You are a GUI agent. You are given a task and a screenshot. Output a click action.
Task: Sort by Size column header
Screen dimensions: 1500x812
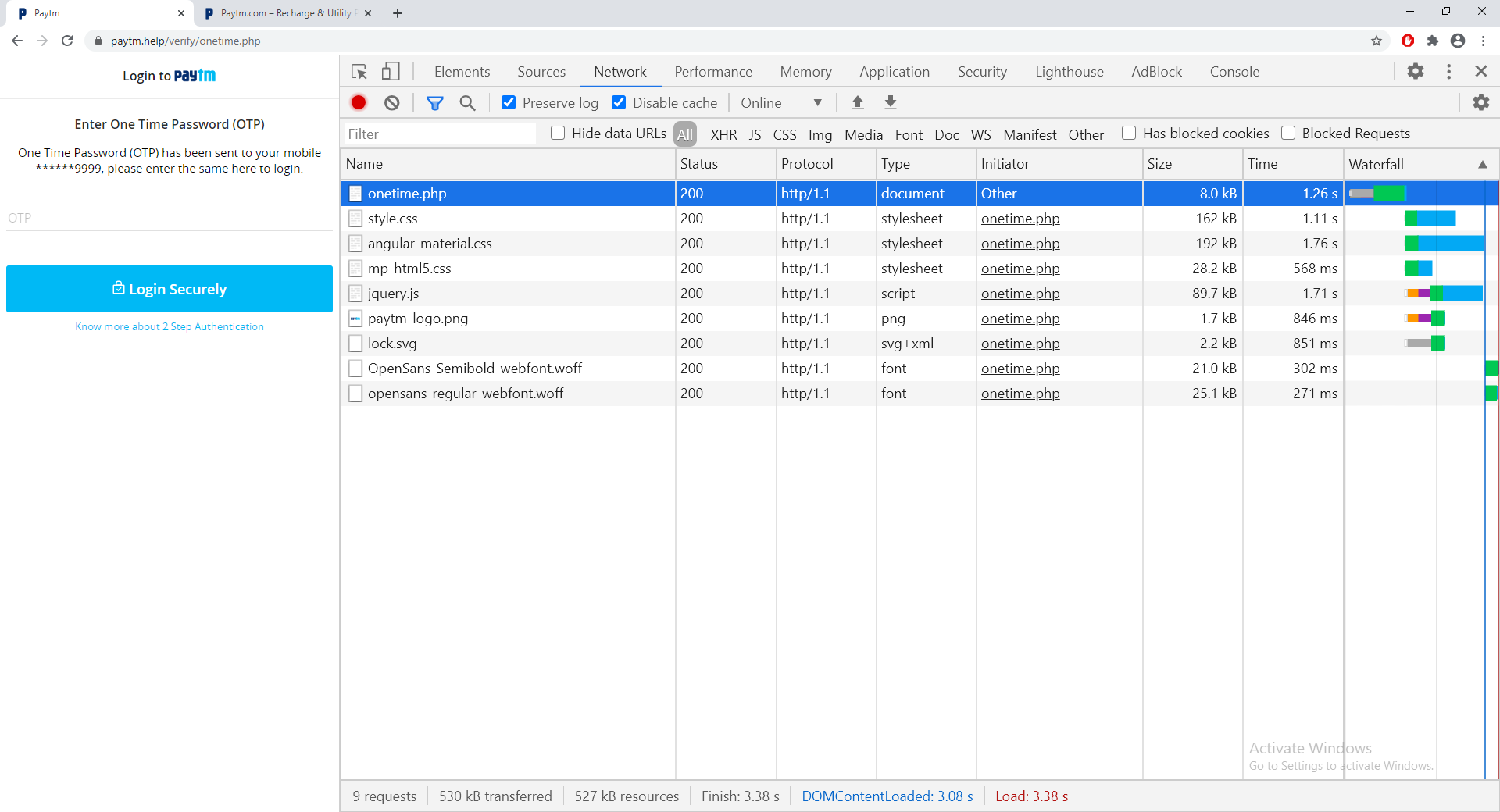click(x=1192, y=164)
